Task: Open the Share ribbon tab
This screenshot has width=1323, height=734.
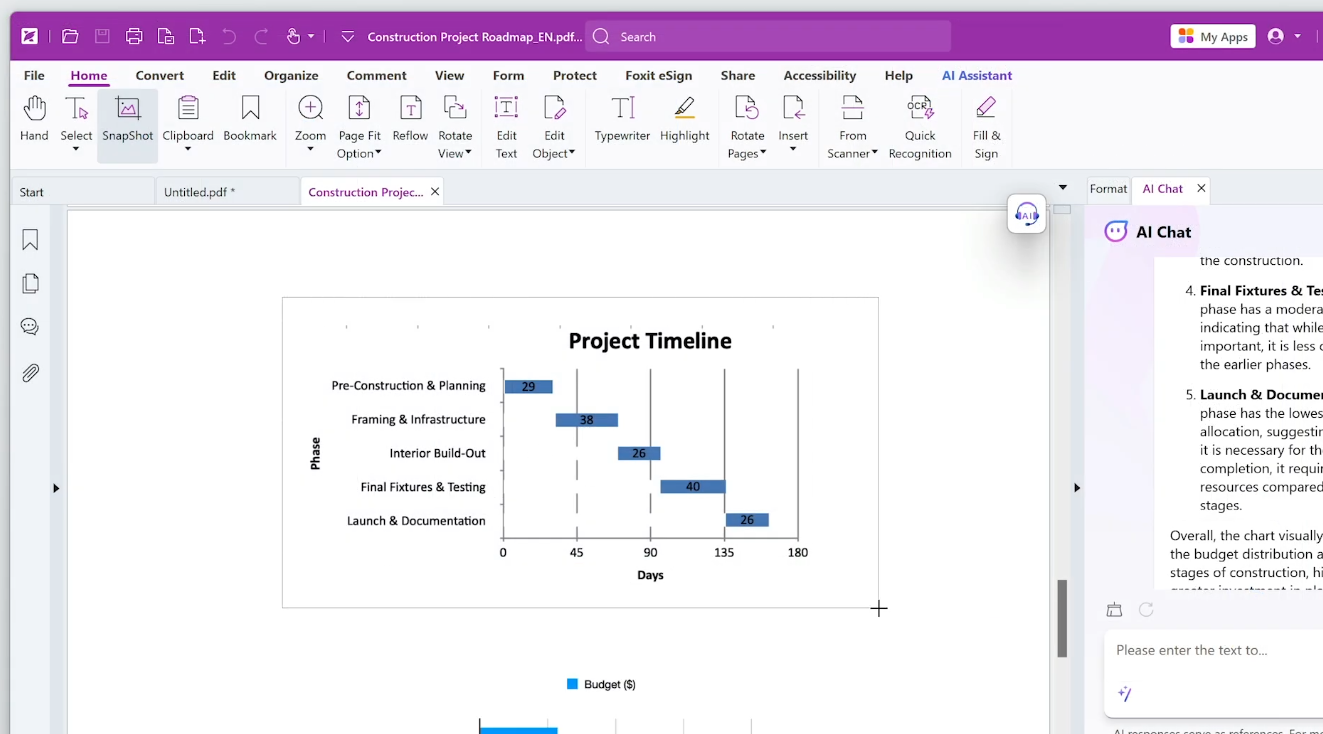Action: tap(738, 75)
